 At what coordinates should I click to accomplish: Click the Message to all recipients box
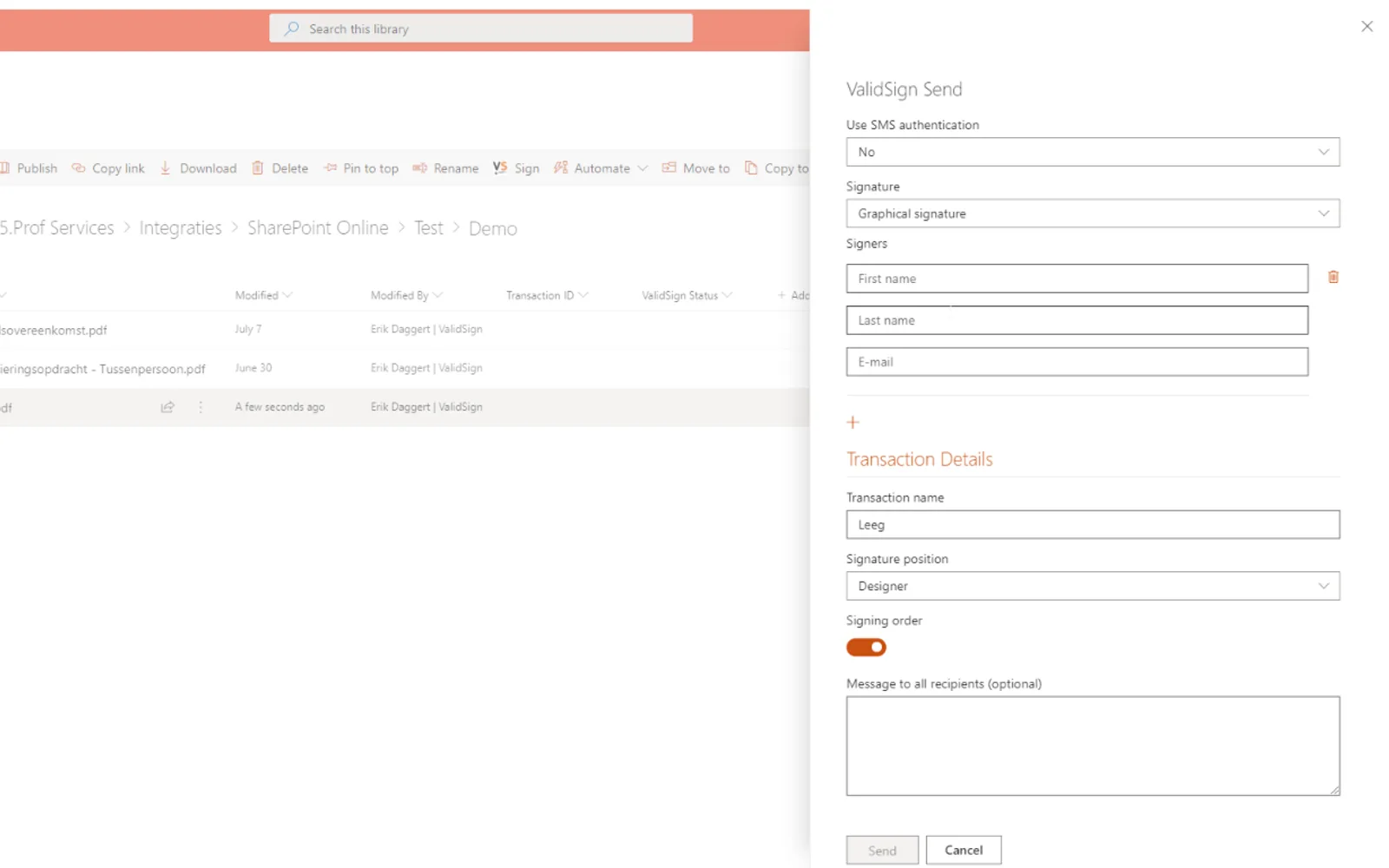pos(1093,746)
